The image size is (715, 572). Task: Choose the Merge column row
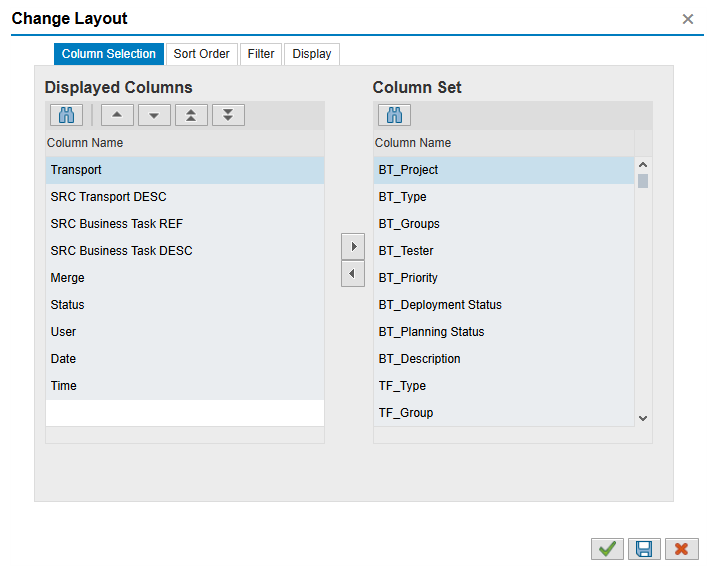68,278
